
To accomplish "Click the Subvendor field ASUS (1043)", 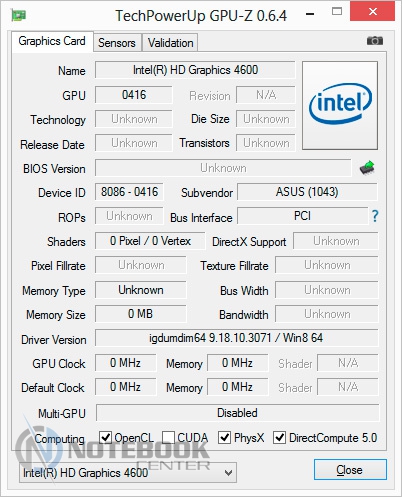I will coord(307,192).
